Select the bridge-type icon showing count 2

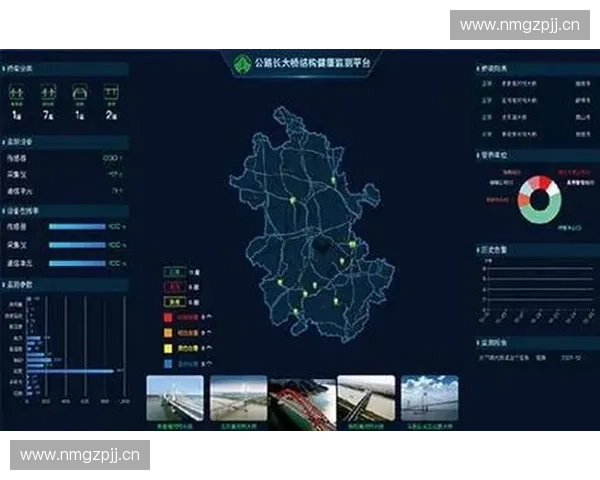tap(111, 93)
